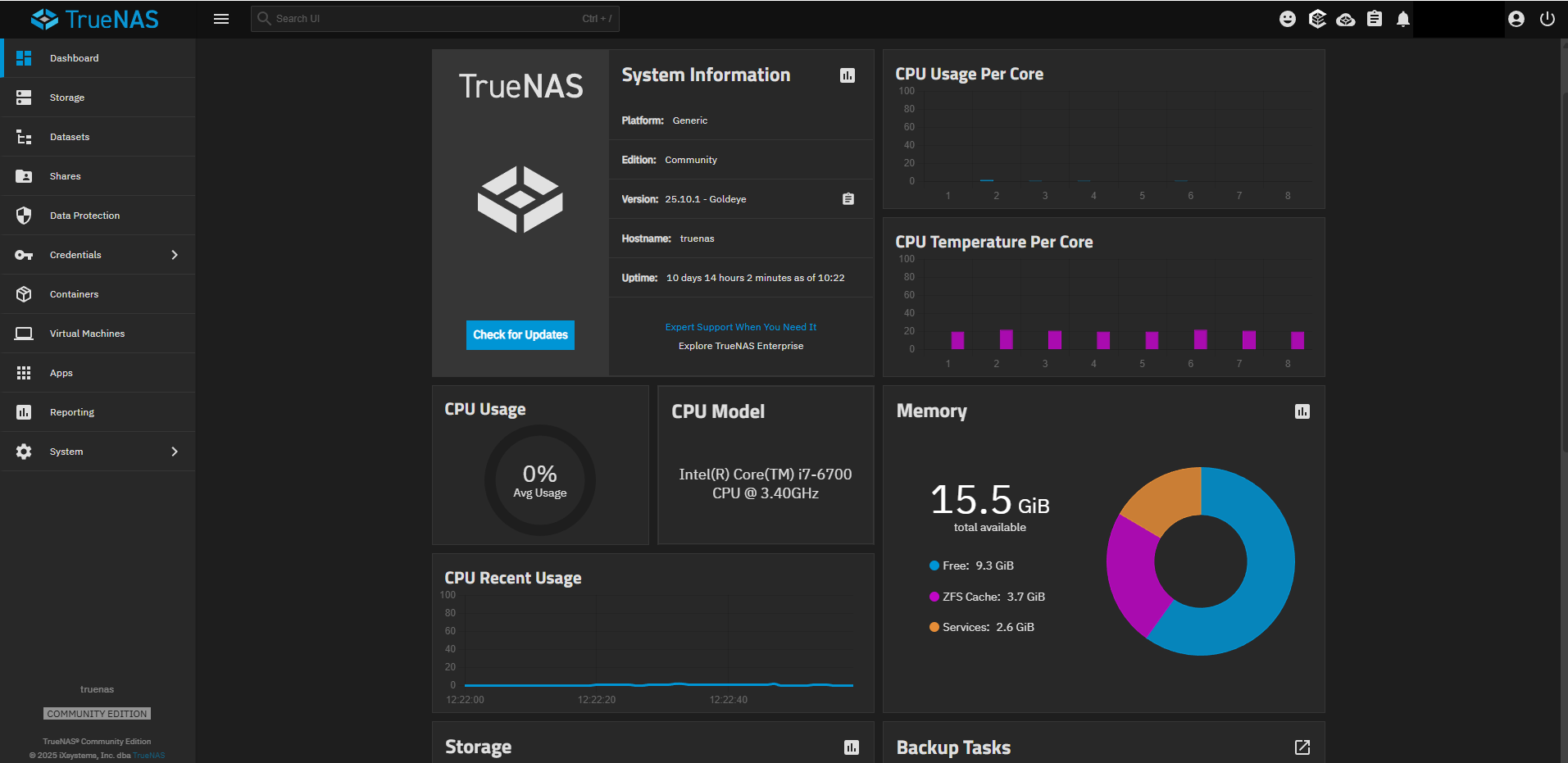This screenshot has width=1568, height=763.
Task: Expand the System submenu chevron
Action: coord(175,452)
